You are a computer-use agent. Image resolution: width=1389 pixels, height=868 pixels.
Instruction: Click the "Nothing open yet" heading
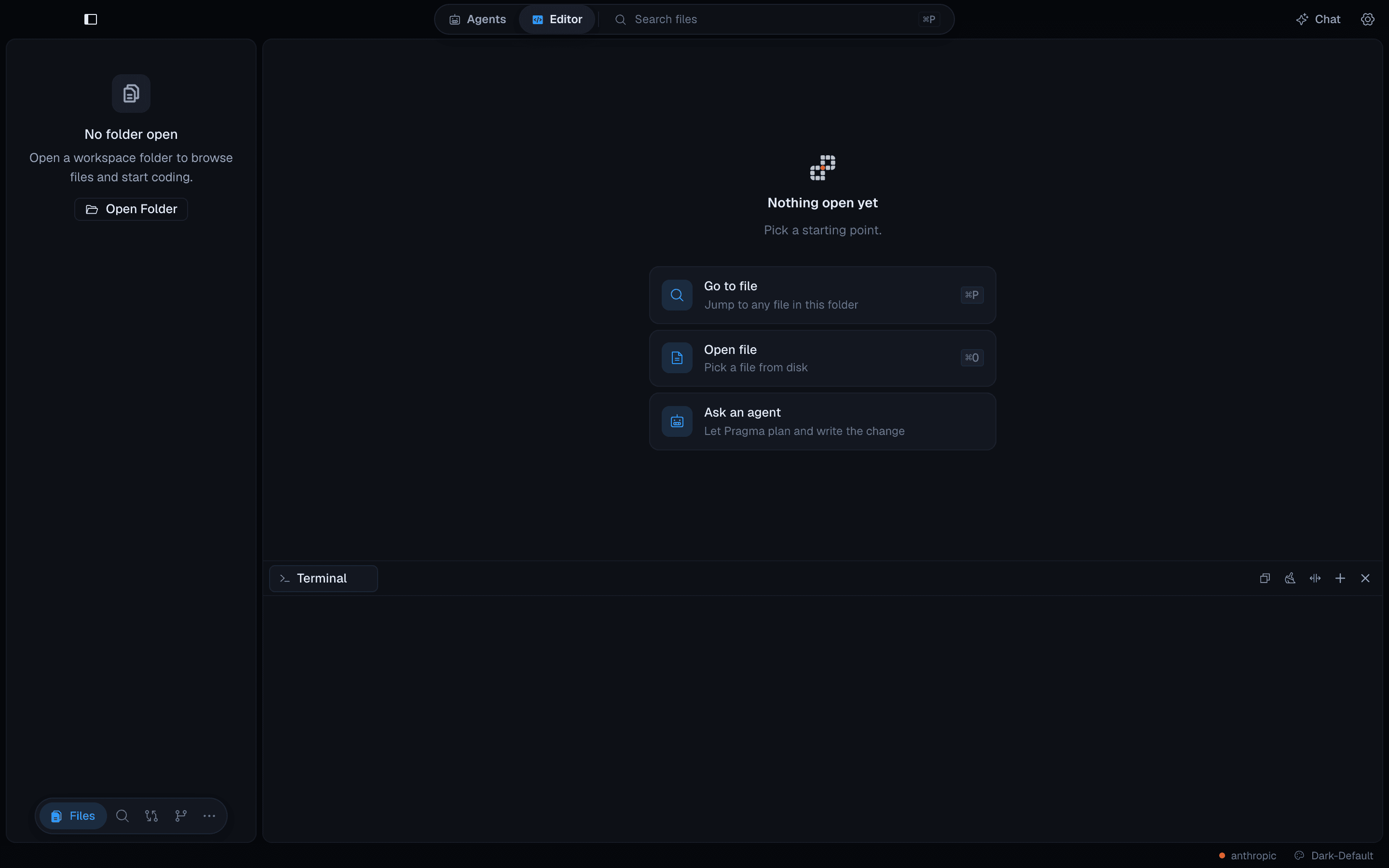pos(822,203)
